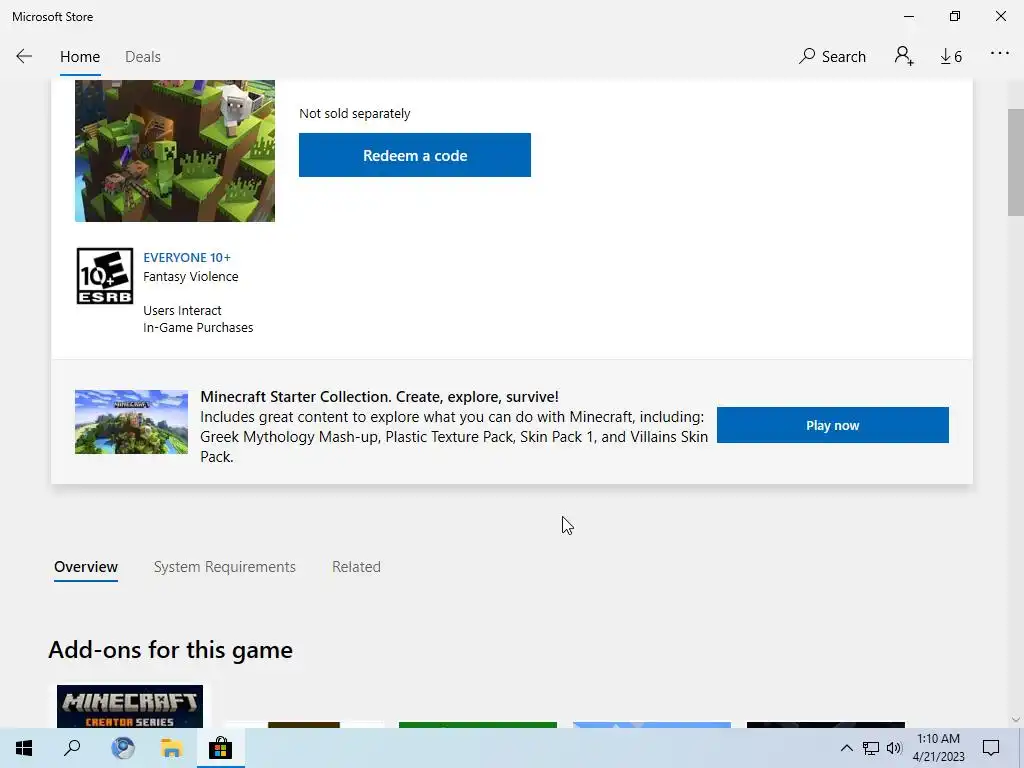This screenshot has width=1024, height=768.
Task: Open the account sign-in icon
Action: click(x=904, y=56)
